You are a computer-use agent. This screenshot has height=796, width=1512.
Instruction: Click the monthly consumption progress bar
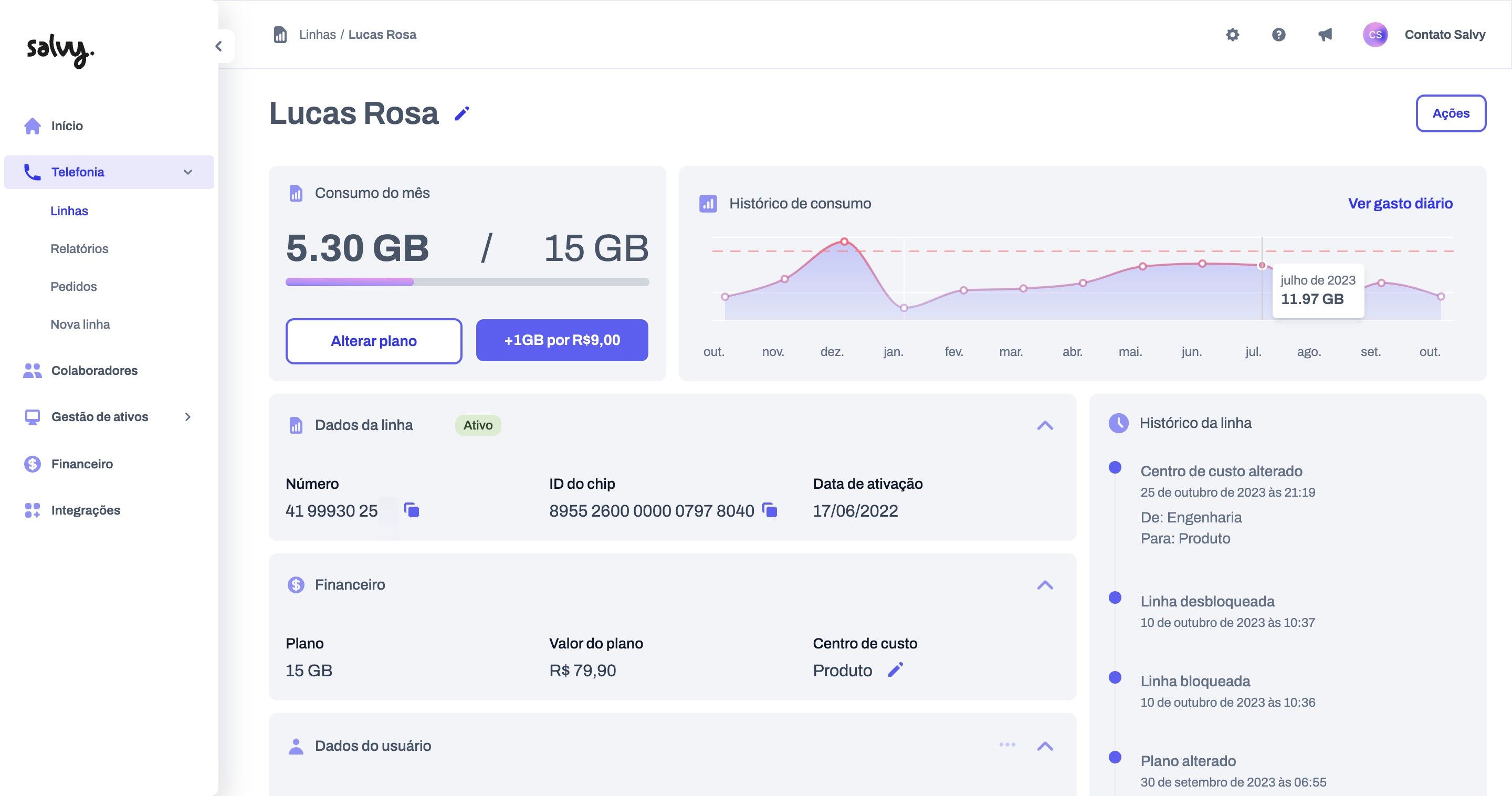467,282
